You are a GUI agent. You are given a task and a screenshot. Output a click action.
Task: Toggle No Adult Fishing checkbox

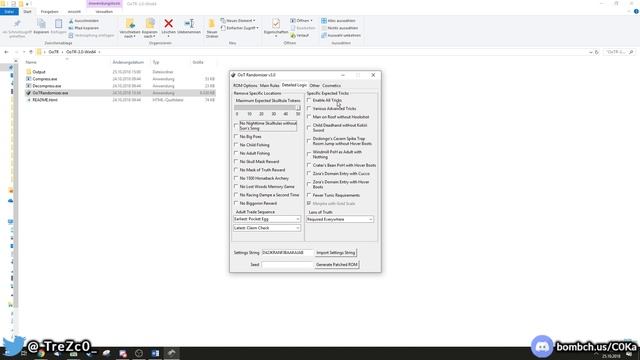point(236,153)
